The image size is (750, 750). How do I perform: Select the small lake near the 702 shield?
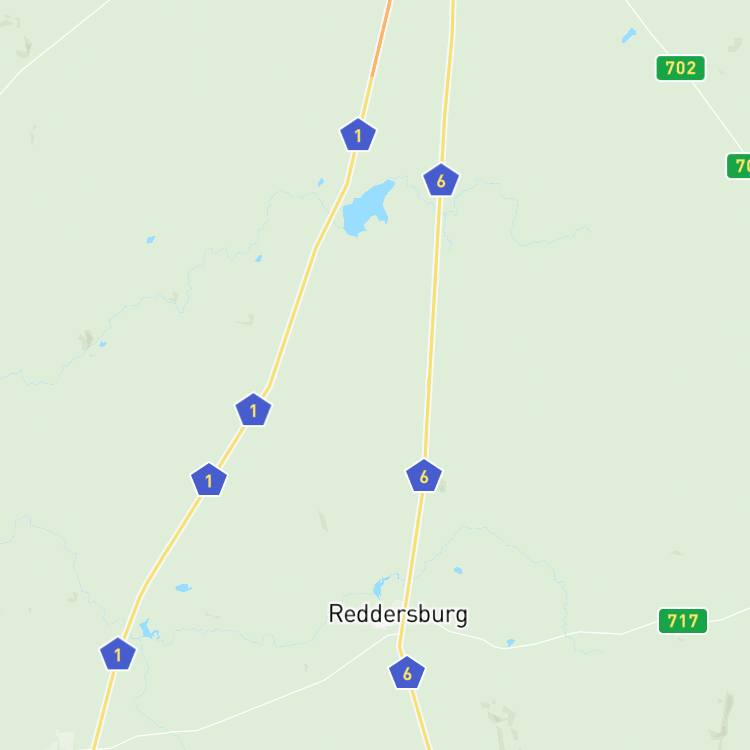coord(629,35)
